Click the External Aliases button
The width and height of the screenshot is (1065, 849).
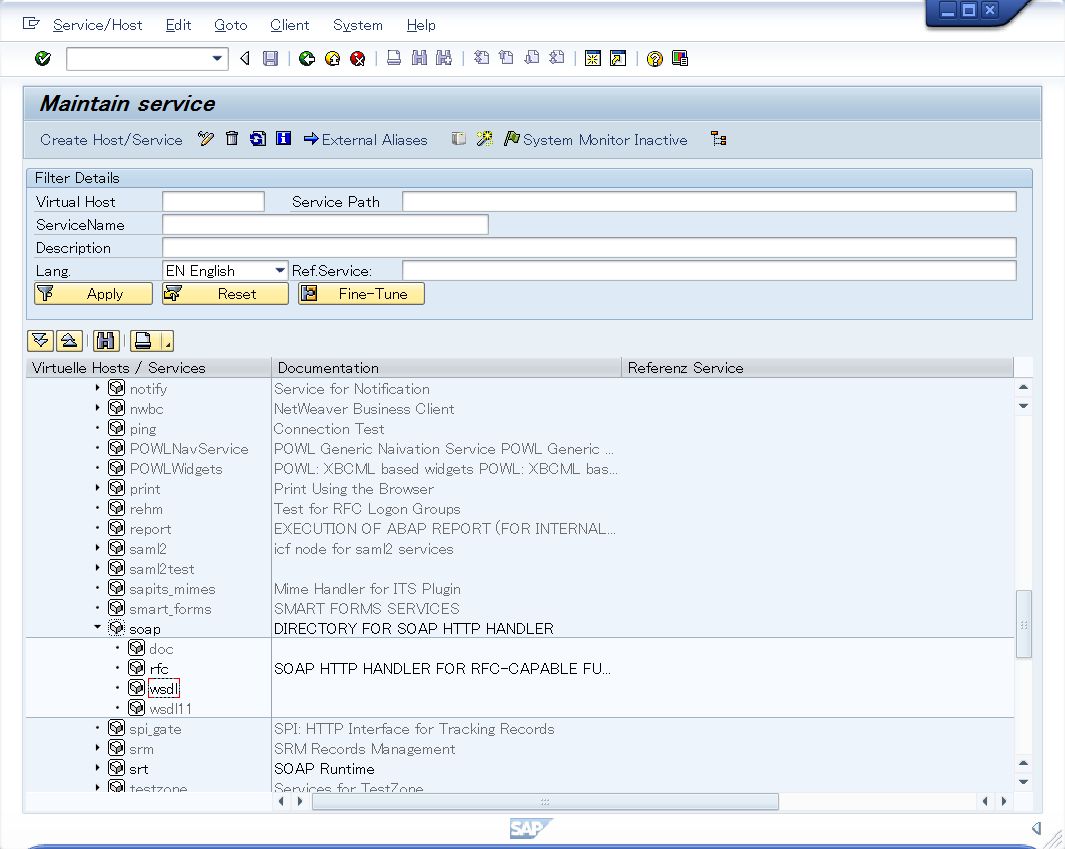pos(365,140)
